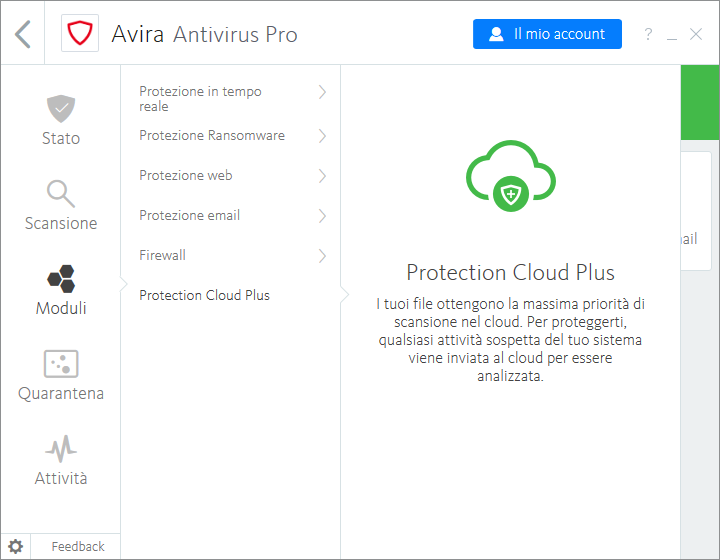Select Protection Cloud Plus menu entry
This screenshot has width=720, height=560.
(204, 295)
